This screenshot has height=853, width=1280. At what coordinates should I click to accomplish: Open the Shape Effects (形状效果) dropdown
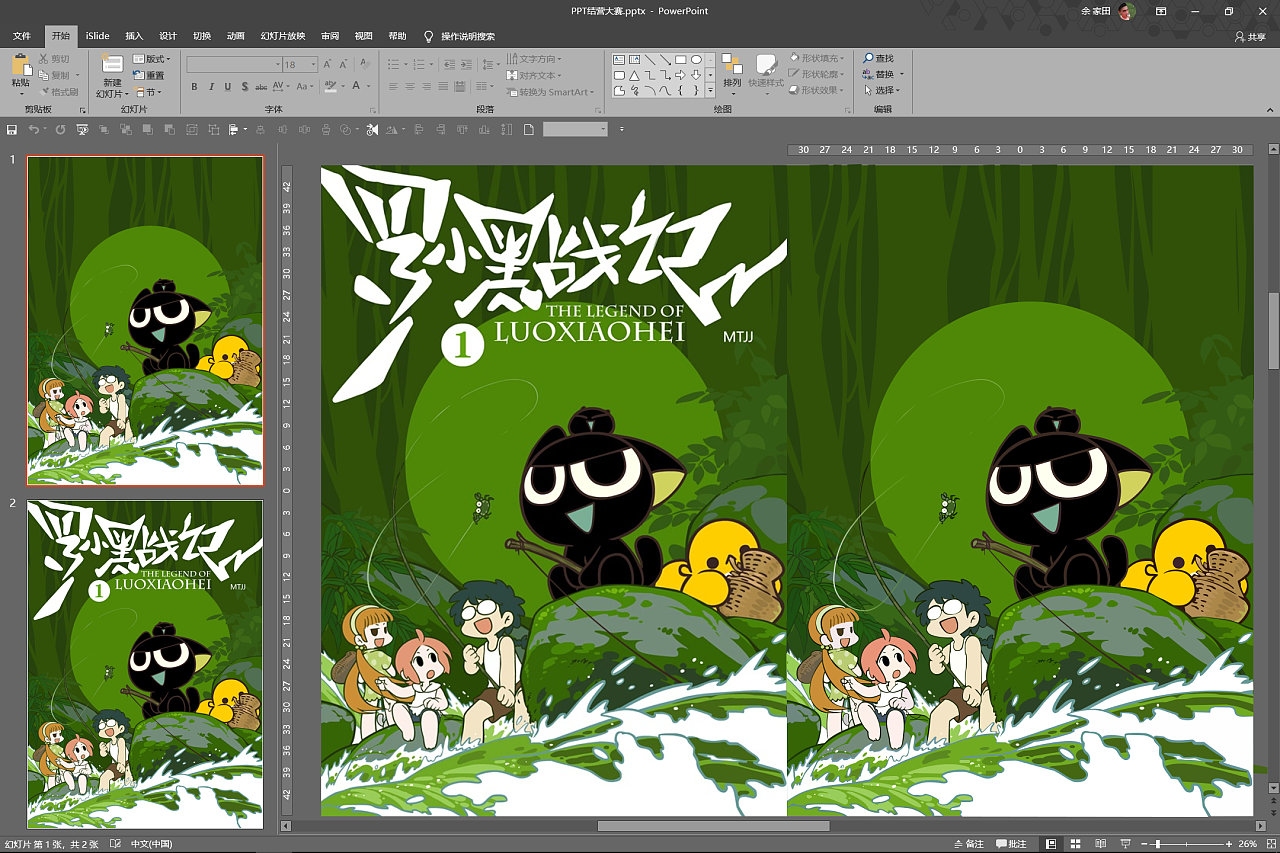click(818, 90)
